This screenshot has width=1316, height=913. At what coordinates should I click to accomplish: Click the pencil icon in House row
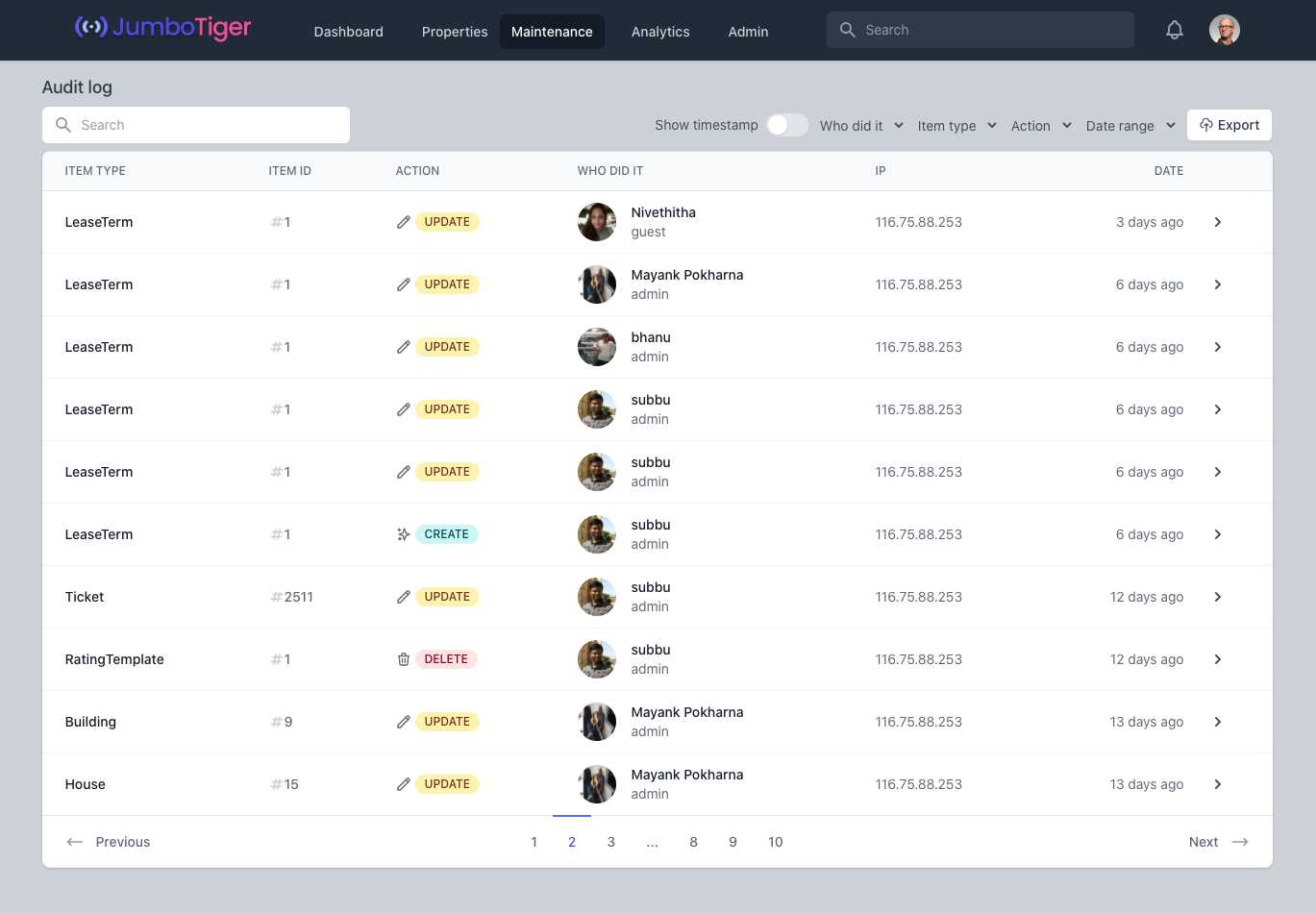[404, 784]
